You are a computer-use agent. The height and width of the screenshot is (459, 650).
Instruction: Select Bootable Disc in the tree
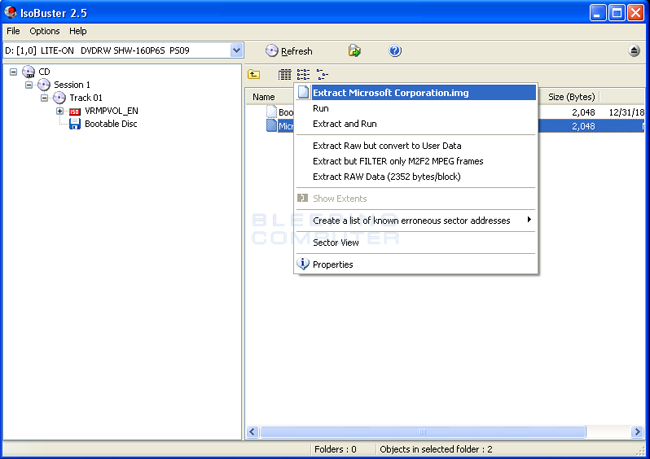[111, 124]
